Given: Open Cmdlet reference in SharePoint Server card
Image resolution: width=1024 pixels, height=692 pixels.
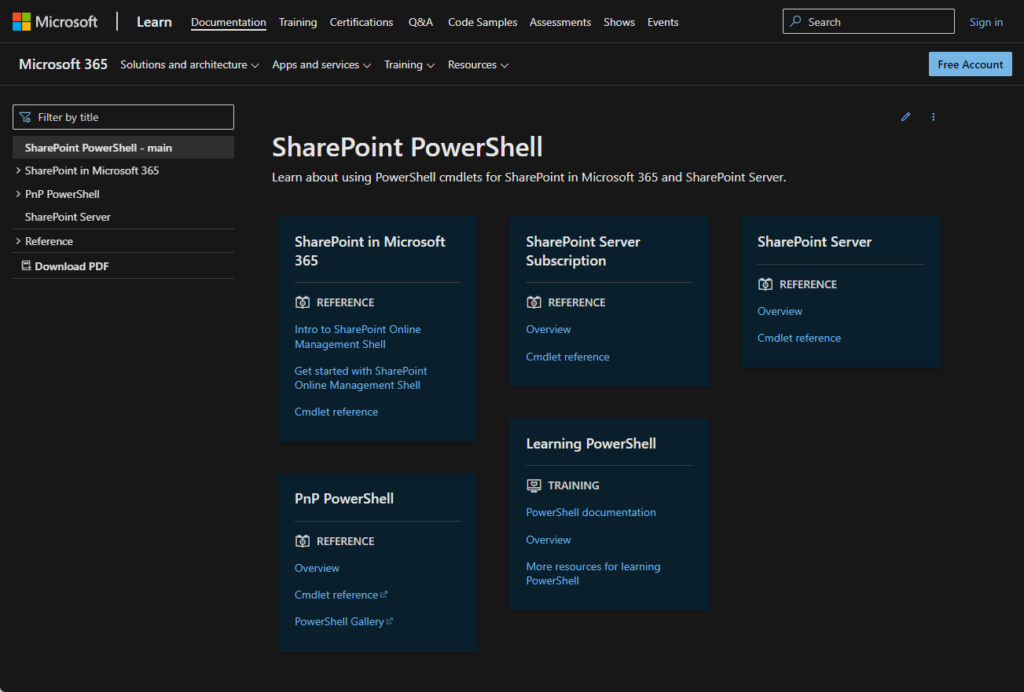Looking at the screenshot, I should click(799, 338).
